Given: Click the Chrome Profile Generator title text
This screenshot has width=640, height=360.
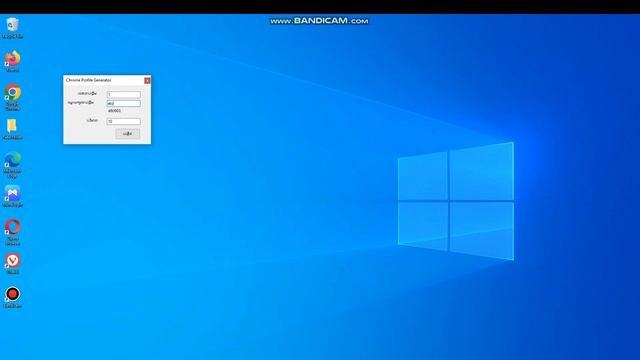Looking at the screenshot, I should pos(89,80).
